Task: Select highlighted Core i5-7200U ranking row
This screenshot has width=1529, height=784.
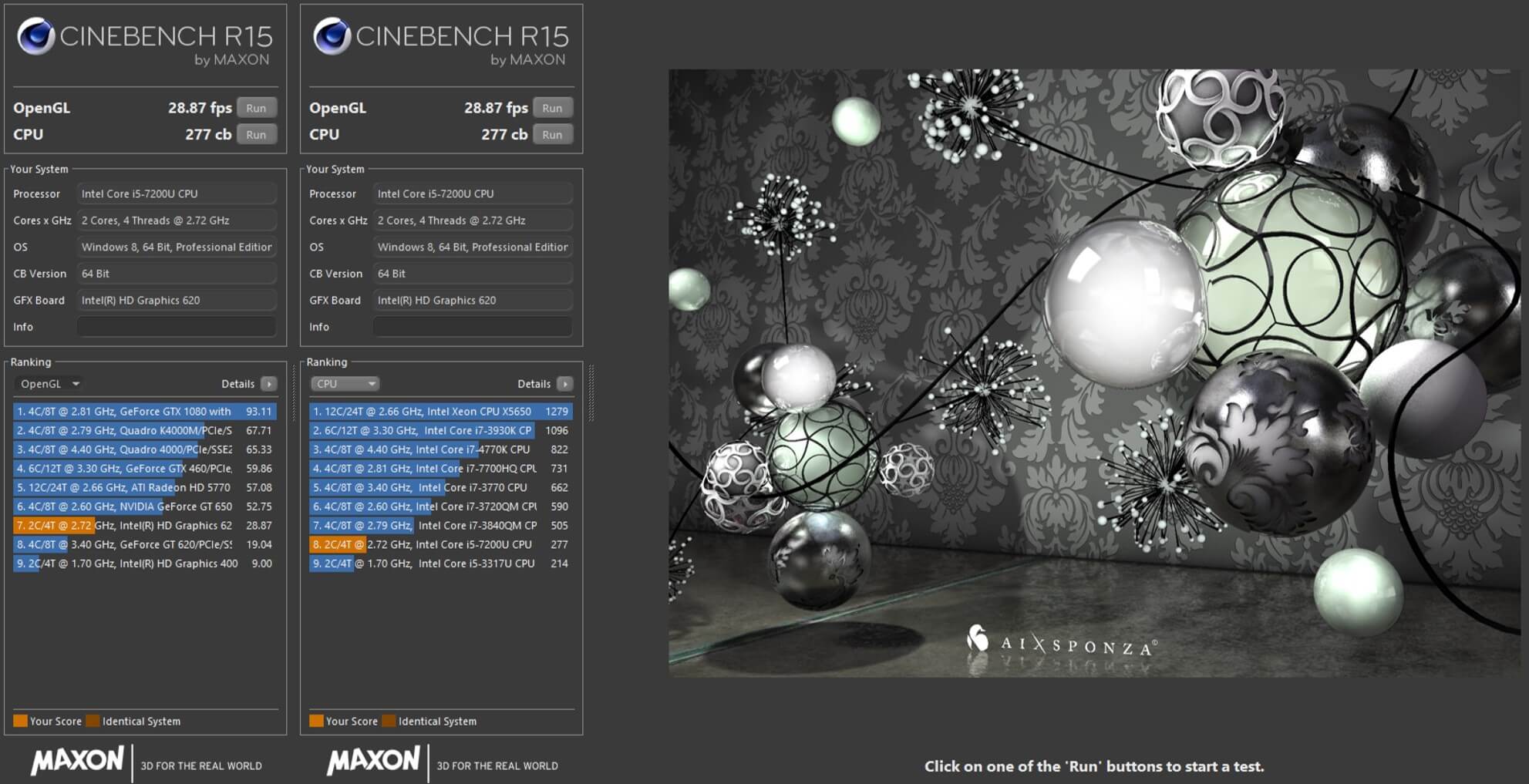Action: 440,544
